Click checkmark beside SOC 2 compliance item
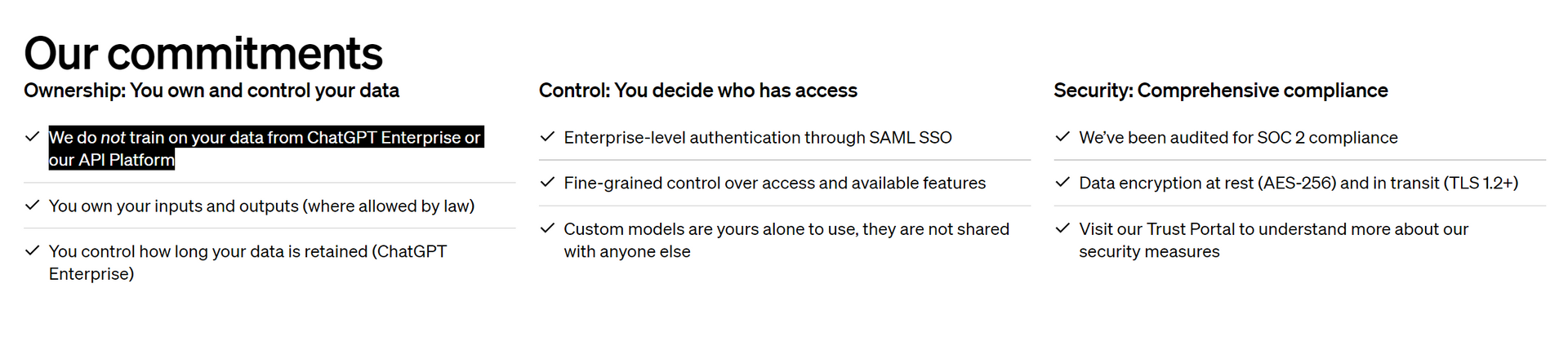This screenshot has height=350, width=1568. pos(1062,136)
